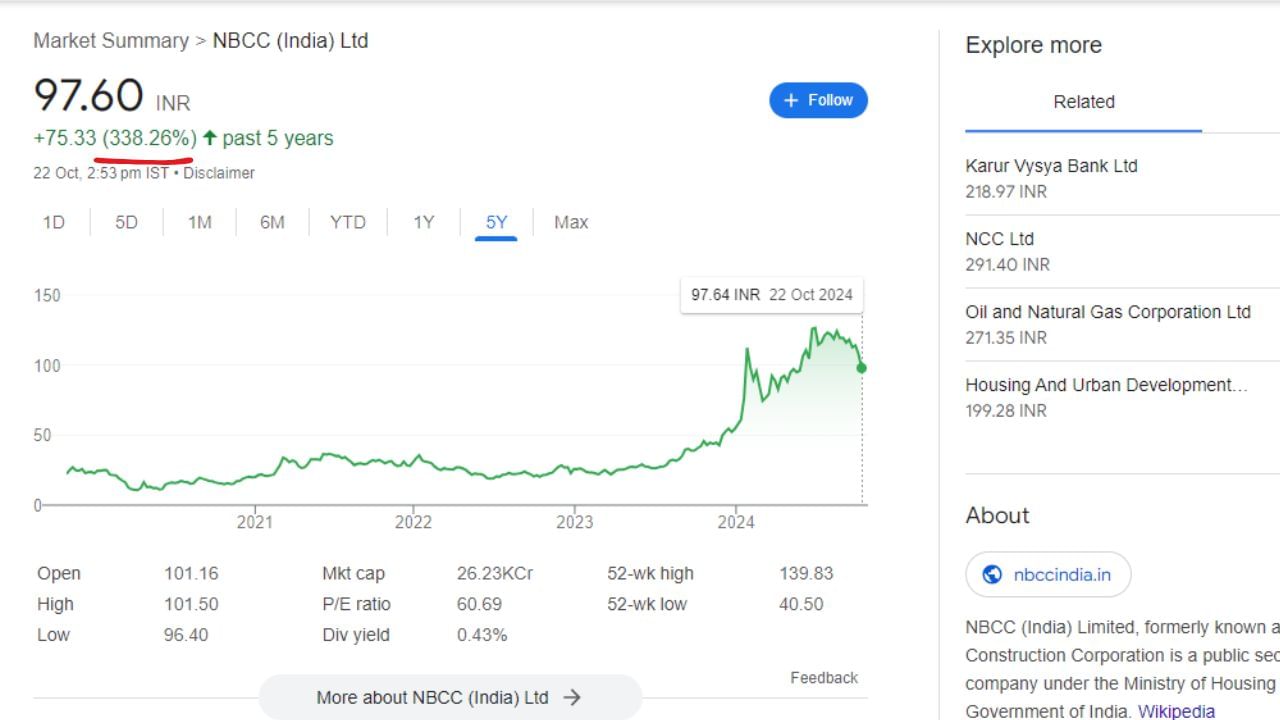Select the 1M time range tab
1280x720 pixels.
click(200, 222)
